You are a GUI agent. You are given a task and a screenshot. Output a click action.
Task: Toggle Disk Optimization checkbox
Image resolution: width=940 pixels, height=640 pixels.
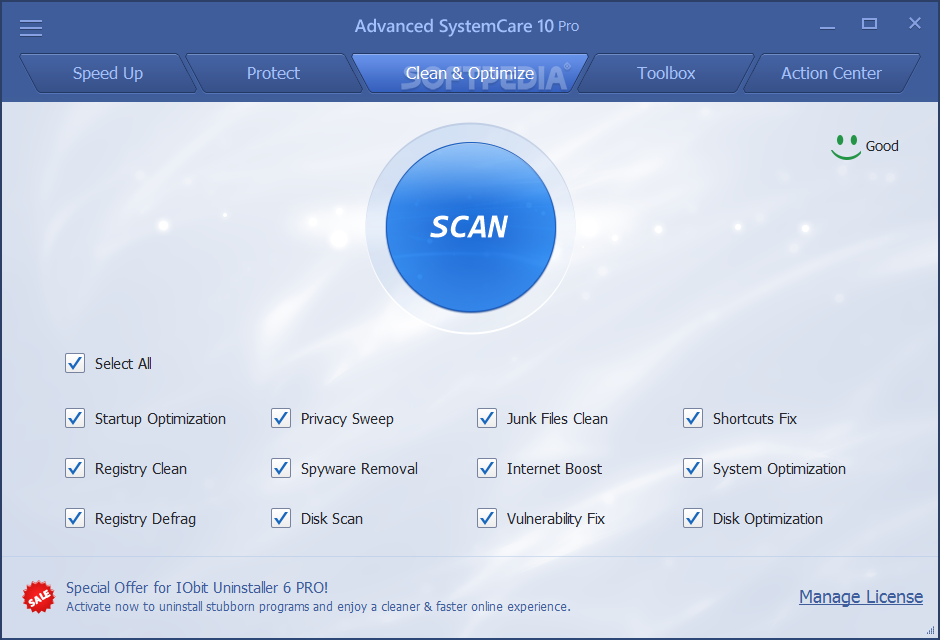pos(693,518)
